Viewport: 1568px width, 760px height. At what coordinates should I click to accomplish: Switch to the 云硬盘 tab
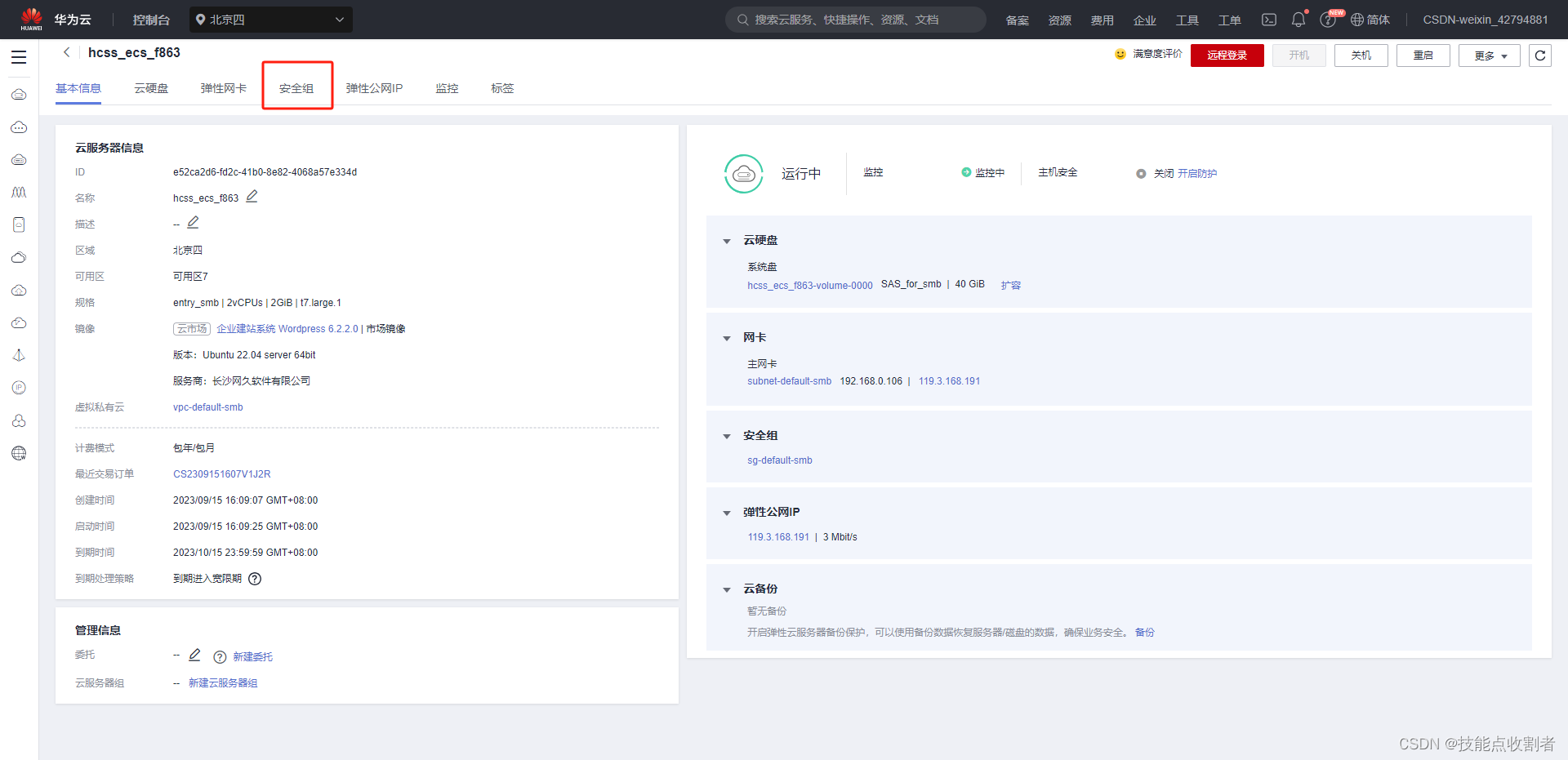click(151, 88)
